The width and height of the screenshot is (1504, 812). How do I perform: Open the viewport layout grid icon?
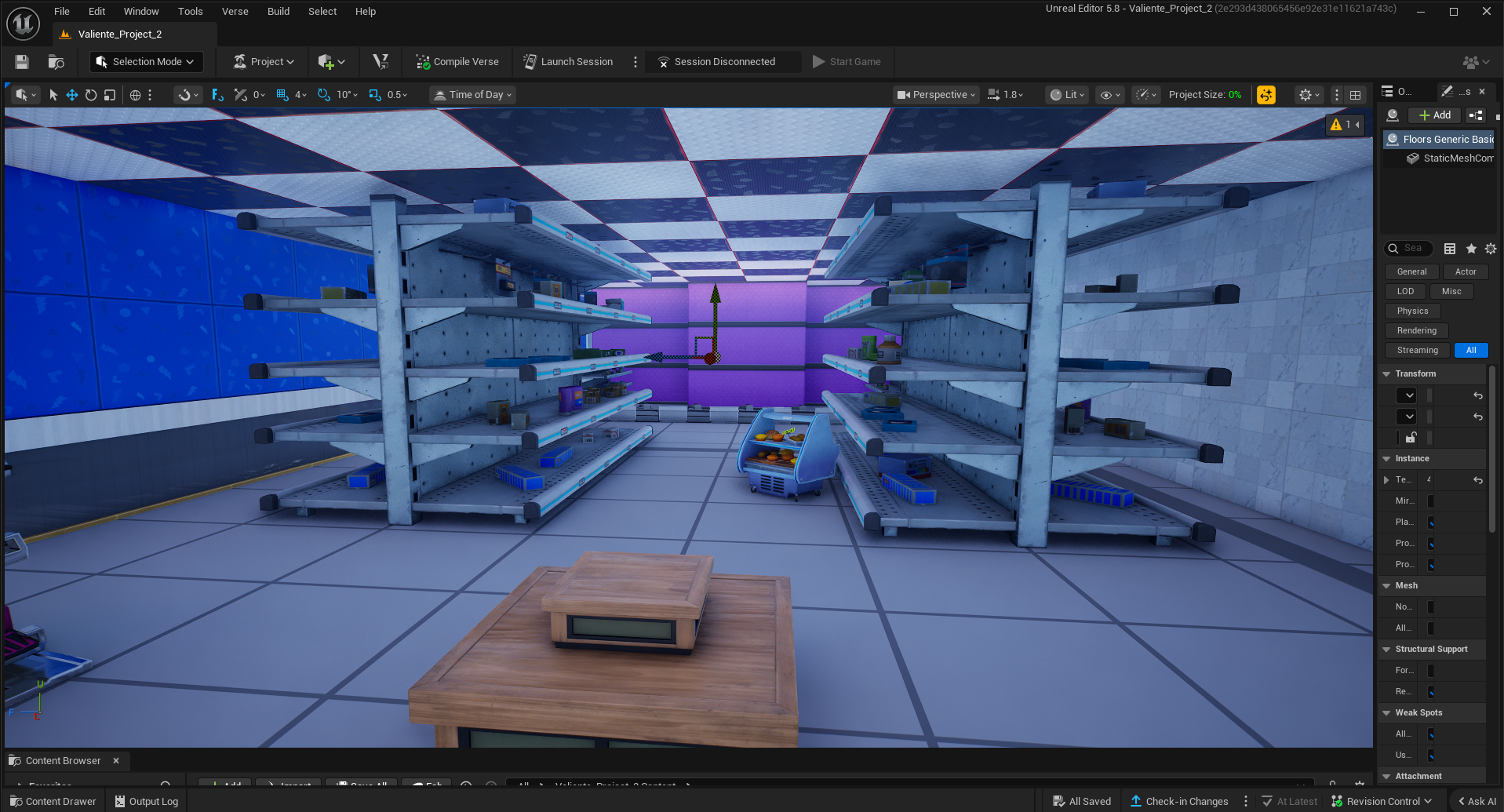tap(1355, 95)
